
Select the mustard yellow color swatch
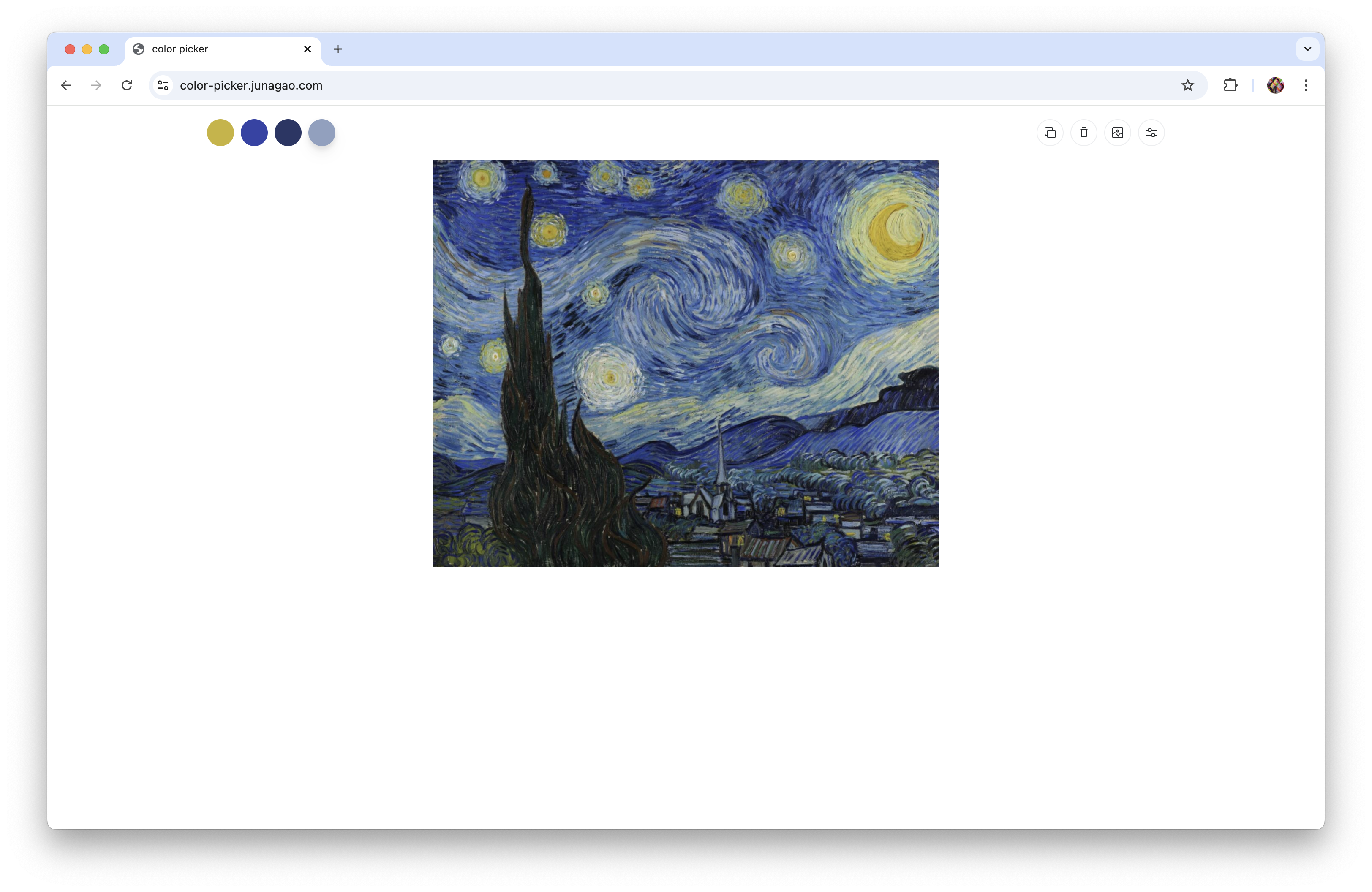tap(220, 133)
